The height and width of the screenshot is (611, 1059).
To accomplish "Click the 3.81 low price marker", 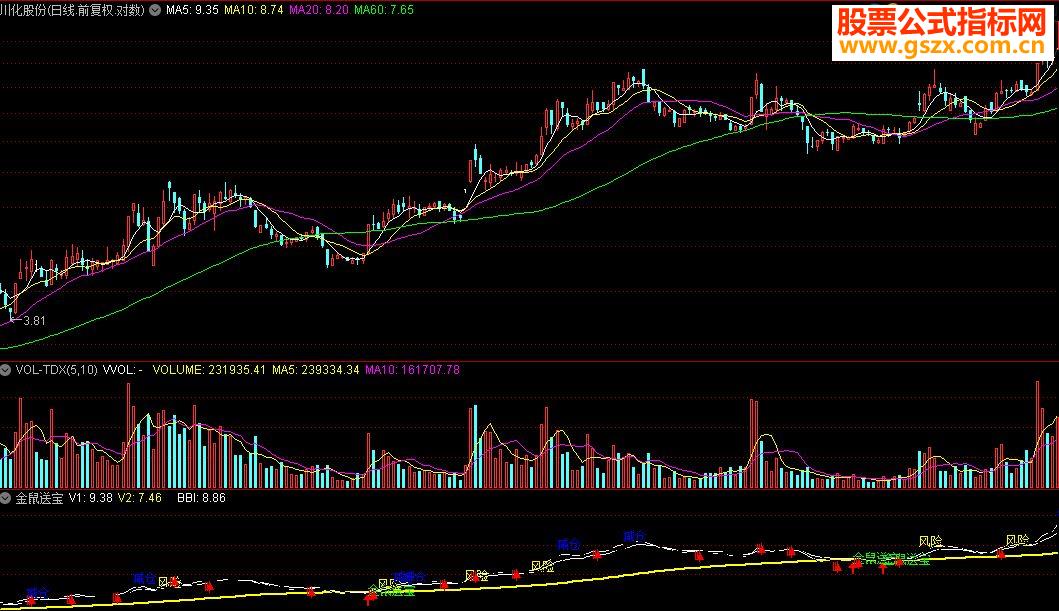I will pos(34,321).
